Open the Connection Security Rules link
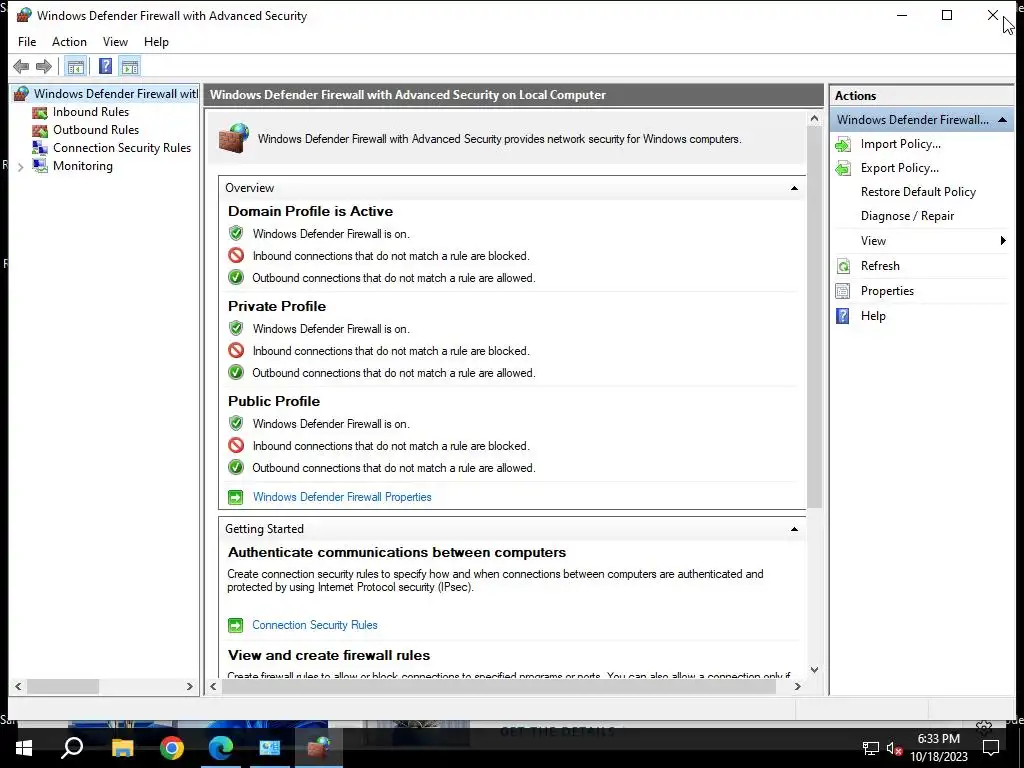1024x768 pixels. (315, 625)
